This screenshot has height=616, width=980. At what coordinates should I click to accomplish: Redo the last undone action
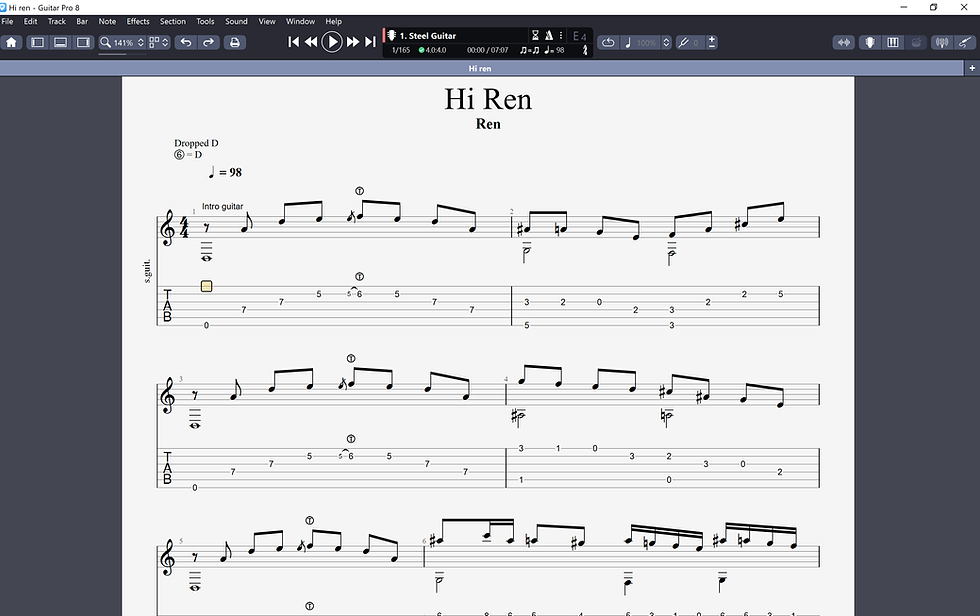click(x=209, y=42)
